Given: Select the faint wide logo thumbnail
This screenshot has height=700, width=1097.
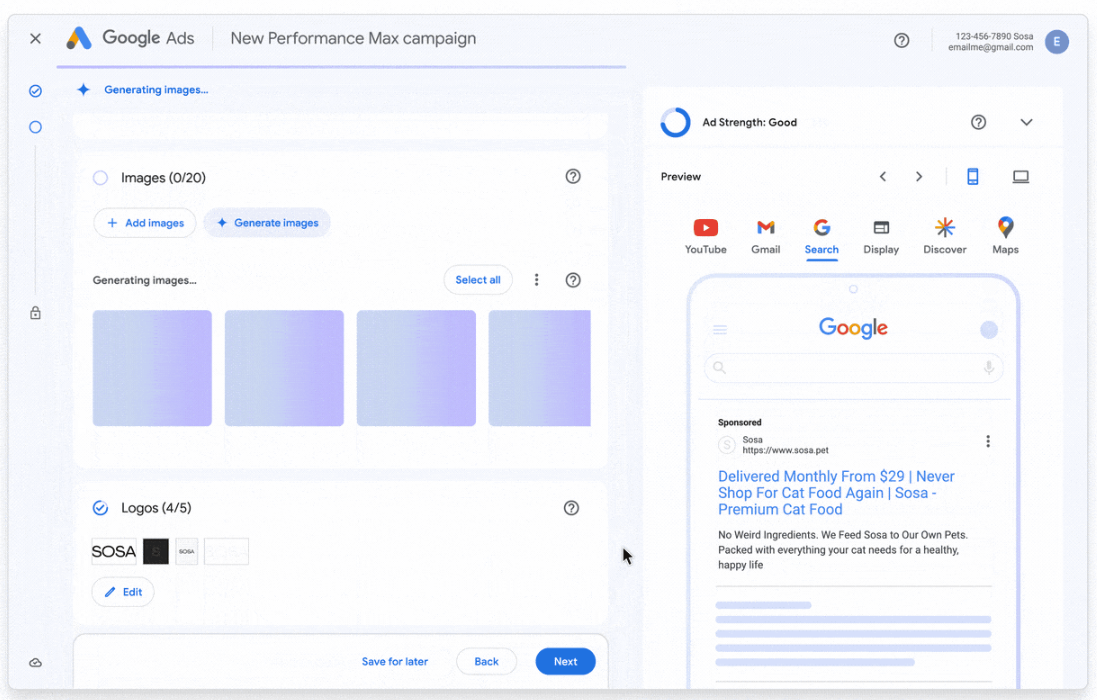Looking at the screenshot, I should [x=226, y=552].
